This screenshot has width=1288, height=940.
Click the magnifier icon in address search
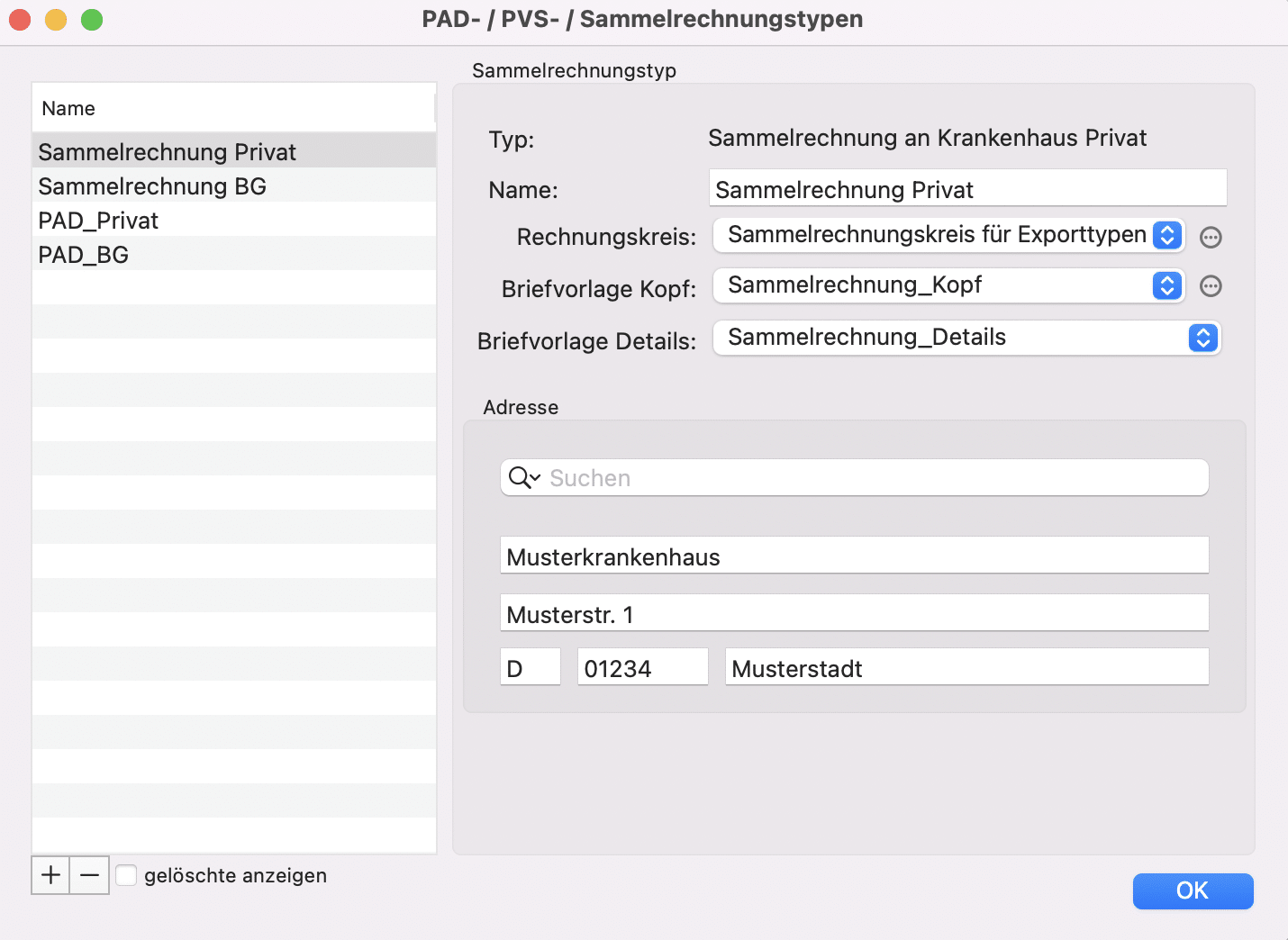pyautogui.click(x=523, y=477)
